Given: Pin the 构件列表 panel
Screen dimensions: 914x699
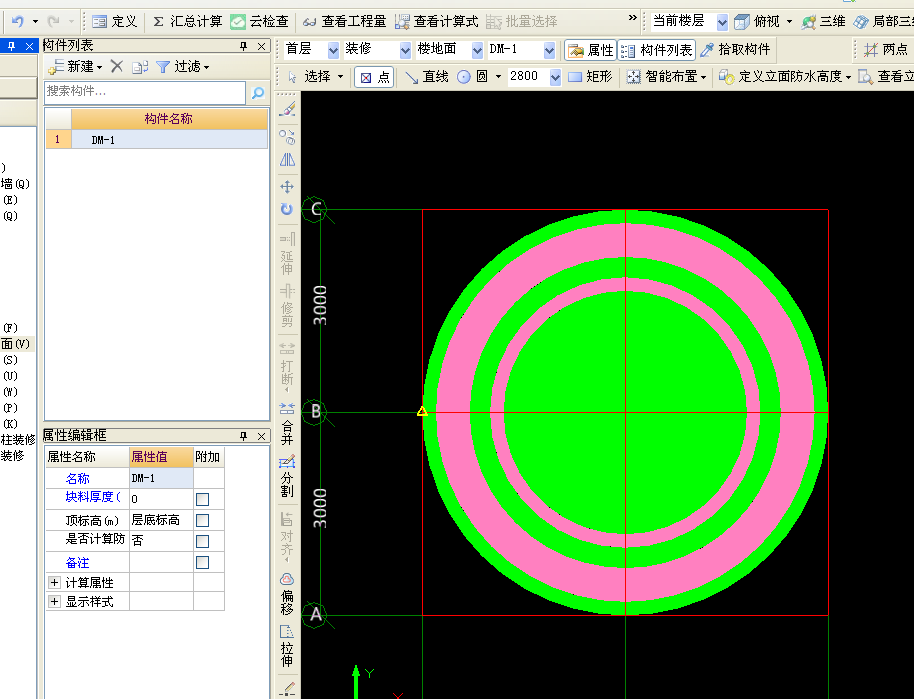Looking at the screenshot, I should 243,46.
